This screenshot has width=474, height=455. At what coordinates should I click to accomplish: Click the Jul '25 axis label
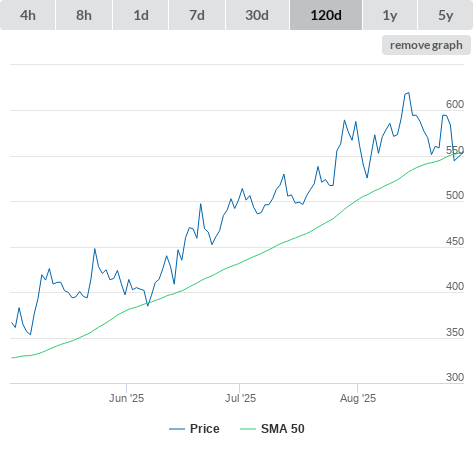[240, 398]
